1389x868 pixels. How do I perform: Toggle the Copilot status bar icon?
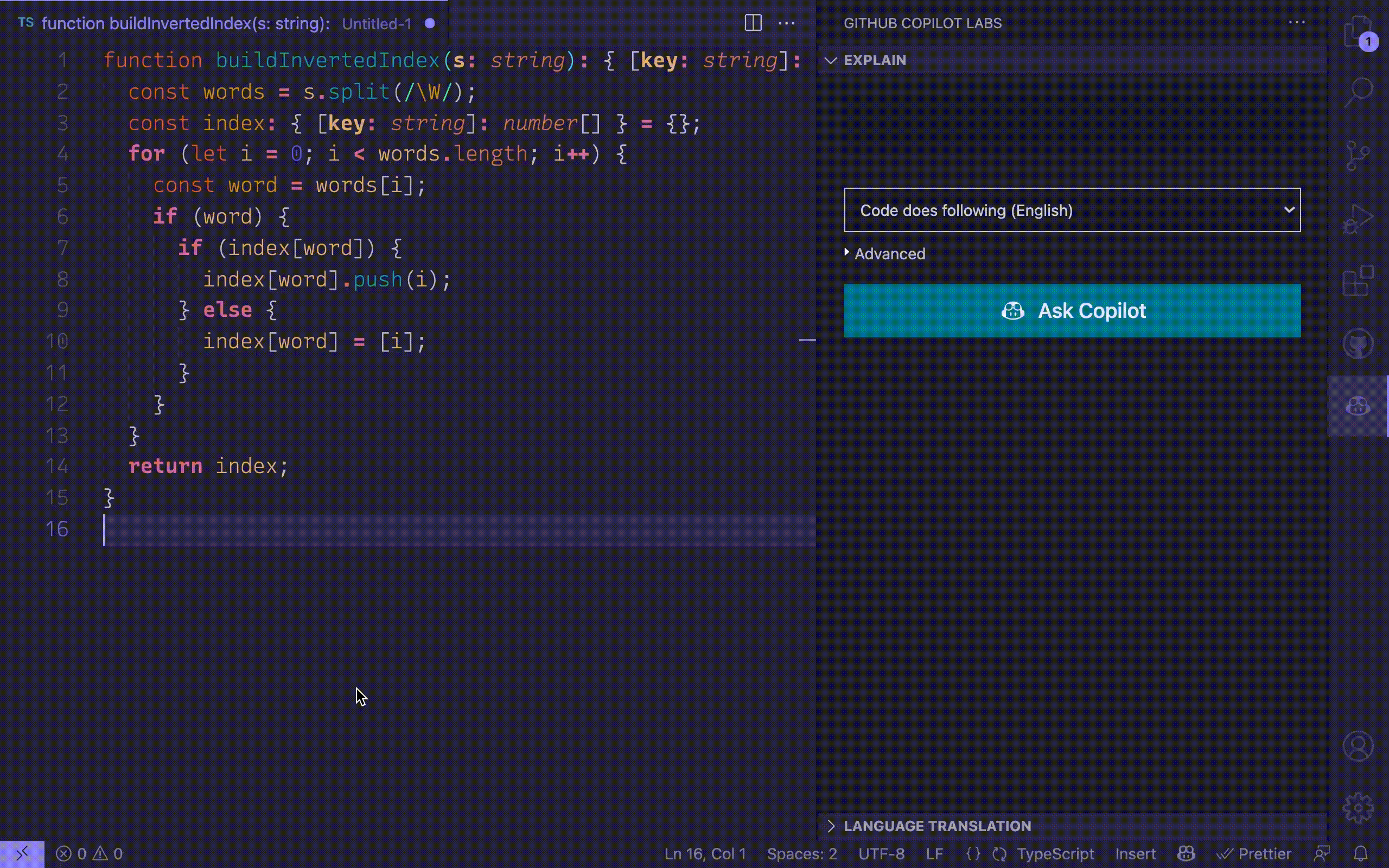coord(1186,854)
